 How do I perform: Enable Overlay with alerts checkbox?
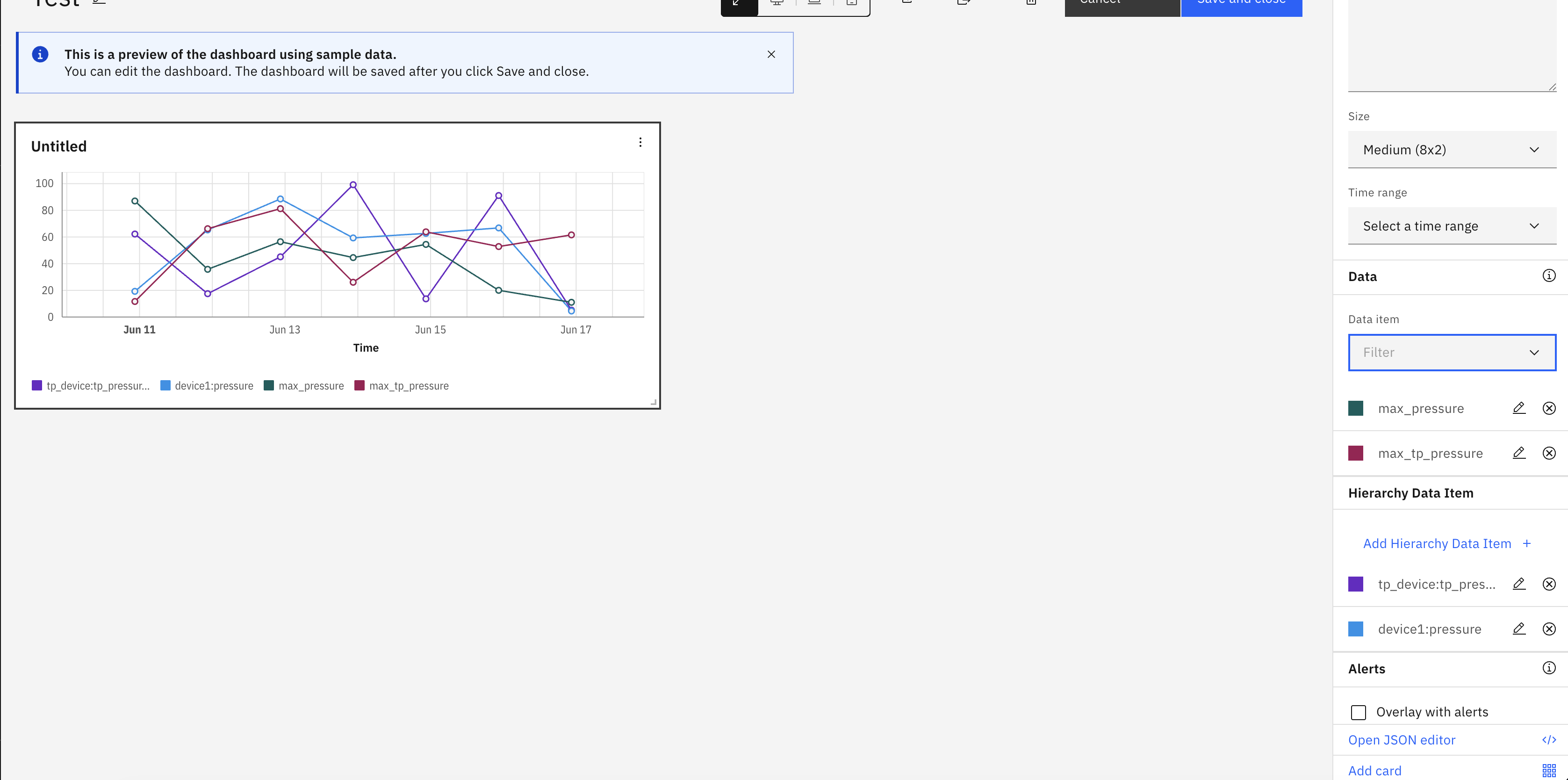pos(1358,712)
